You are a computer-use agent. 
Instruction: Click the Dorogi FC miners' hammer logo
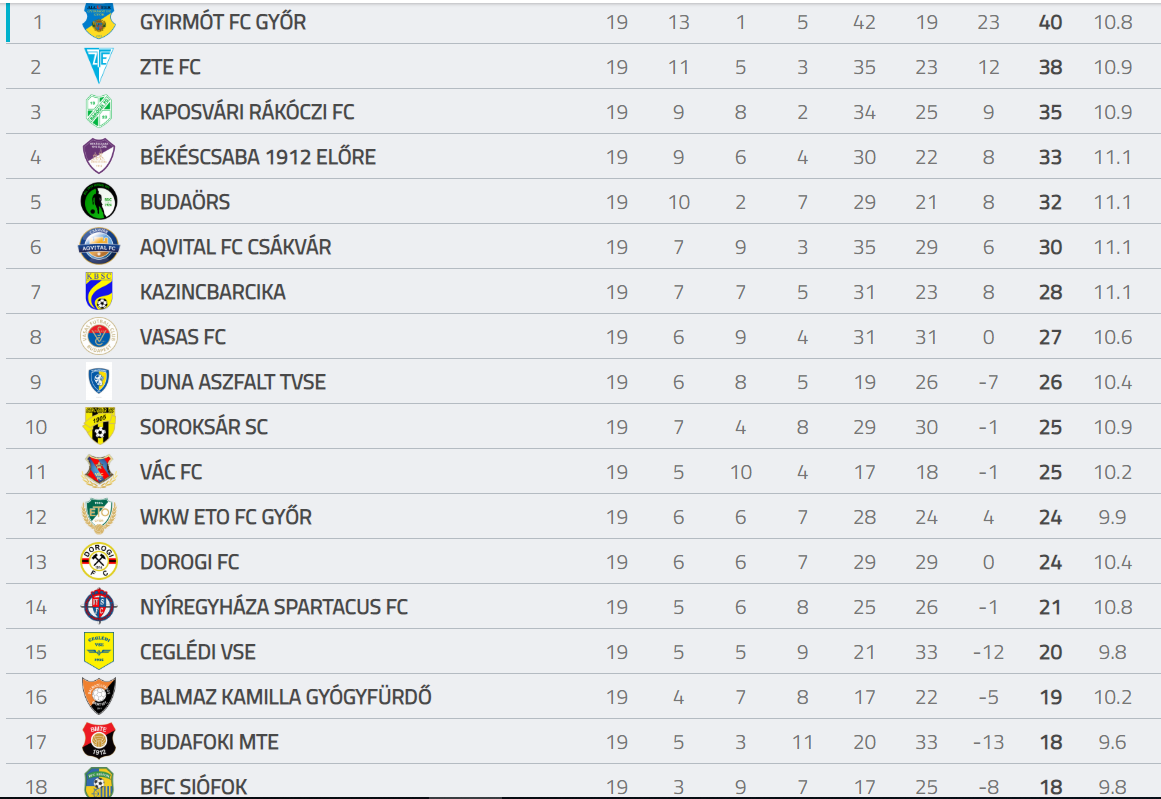point(98,561)
